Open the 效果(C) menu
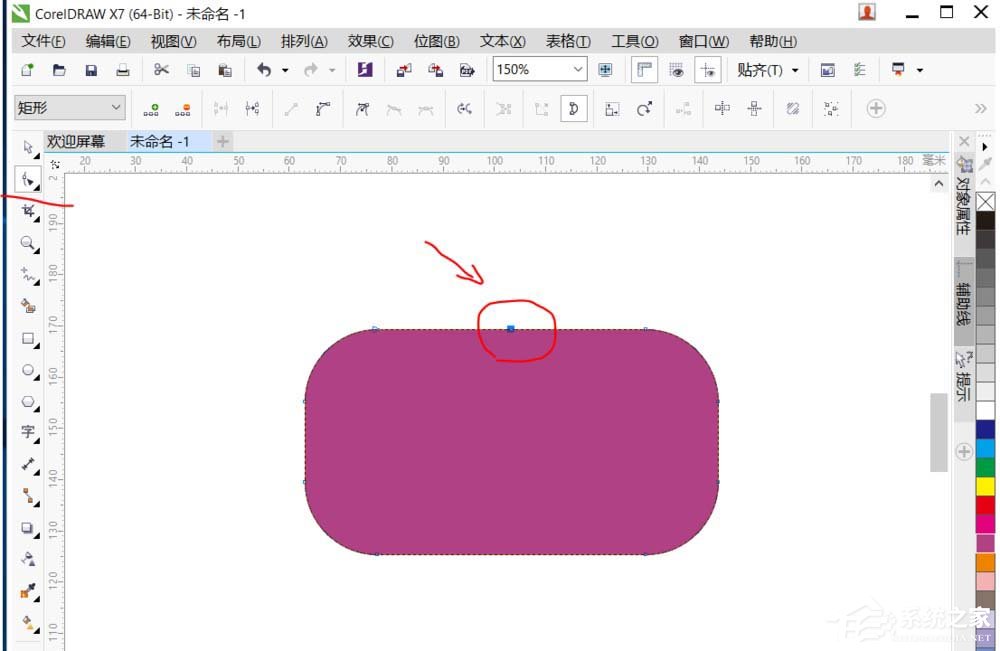 [x=370, y=41]
